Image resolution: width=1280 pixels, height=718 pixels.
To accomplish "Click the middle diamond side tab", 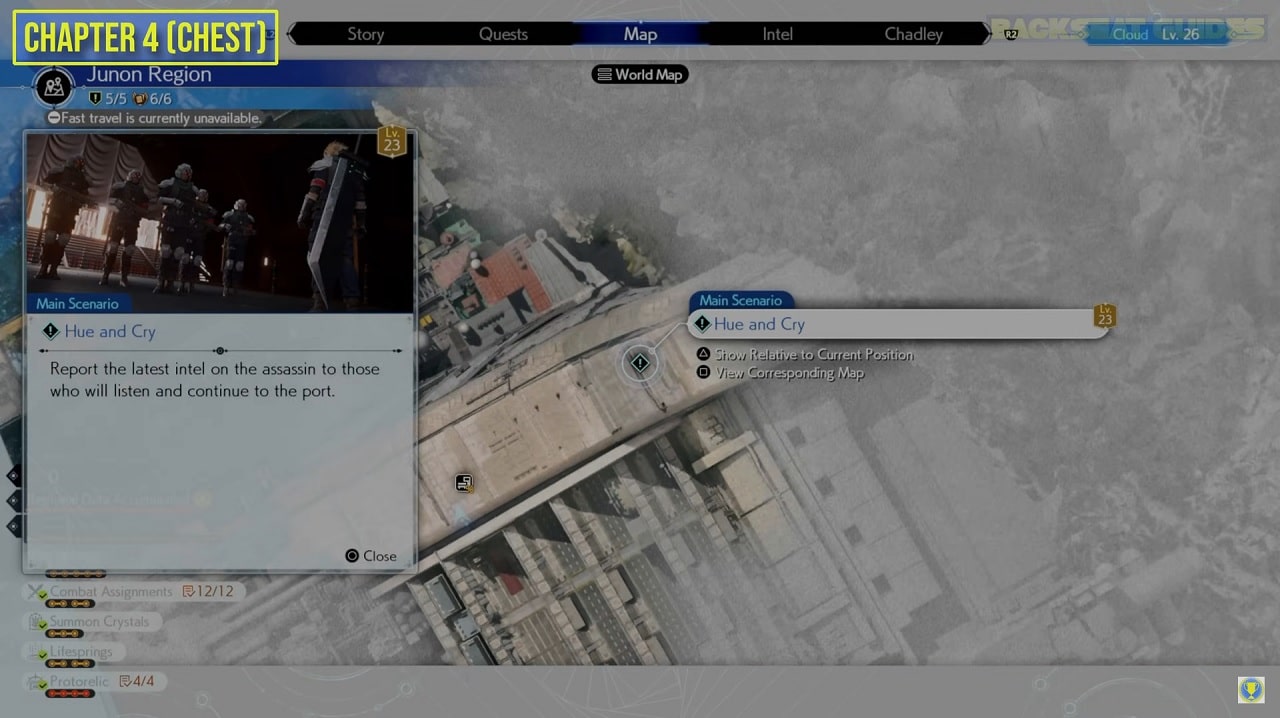I will [x=13, y=500].
